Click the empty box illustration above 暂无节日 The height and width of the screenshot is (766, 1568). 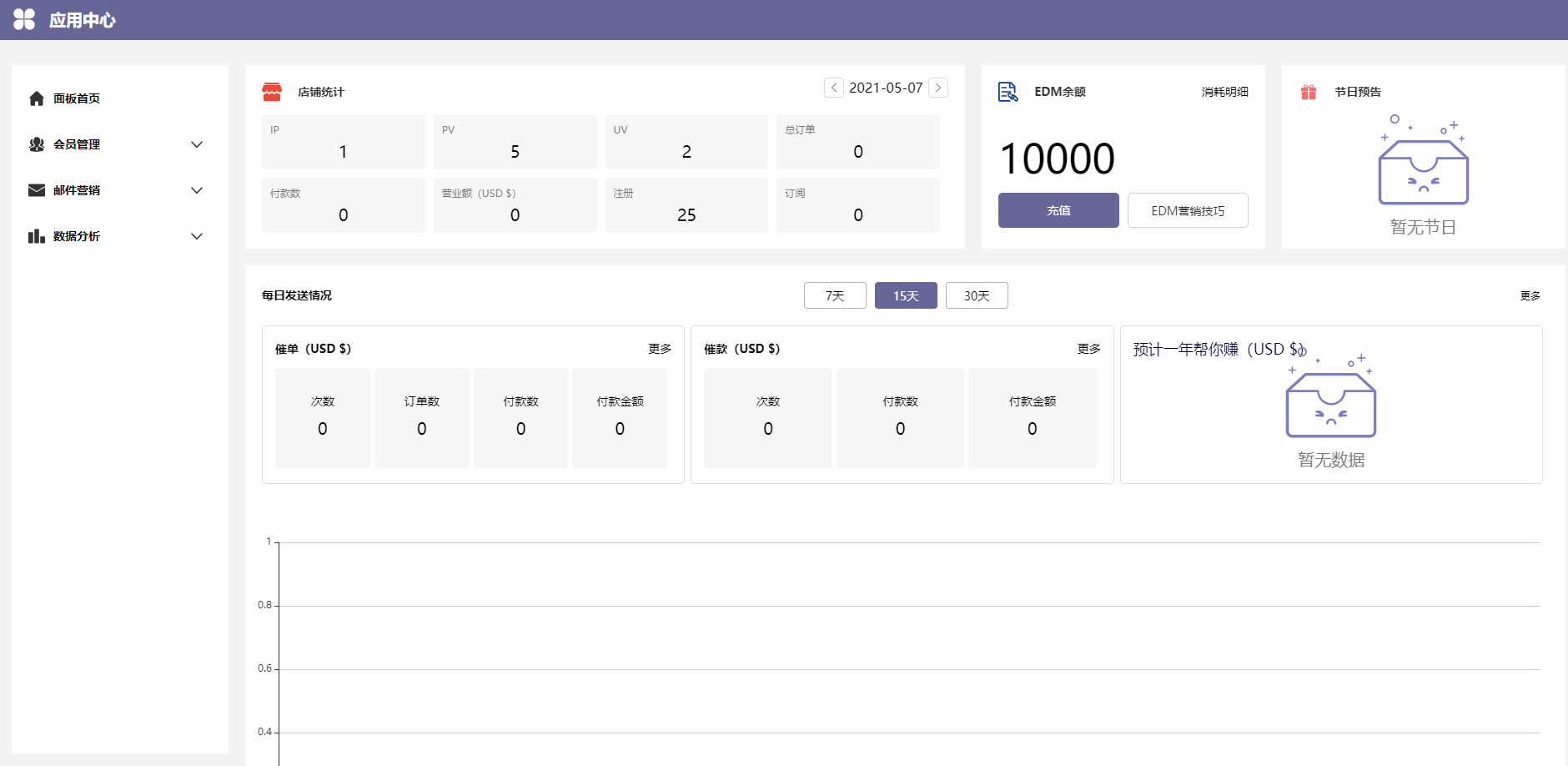(x=1424, y=160)
